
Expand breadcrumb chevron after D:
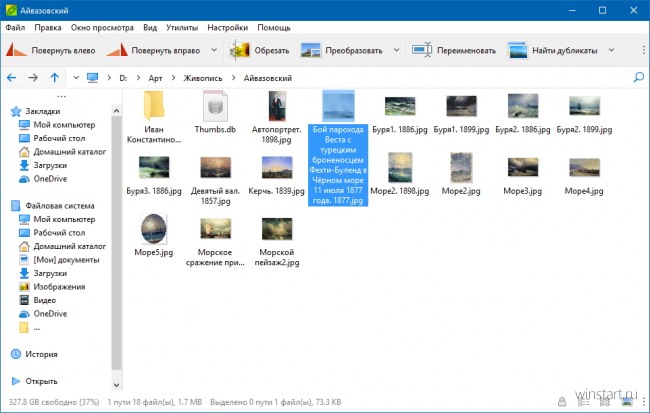pos(138,78)
